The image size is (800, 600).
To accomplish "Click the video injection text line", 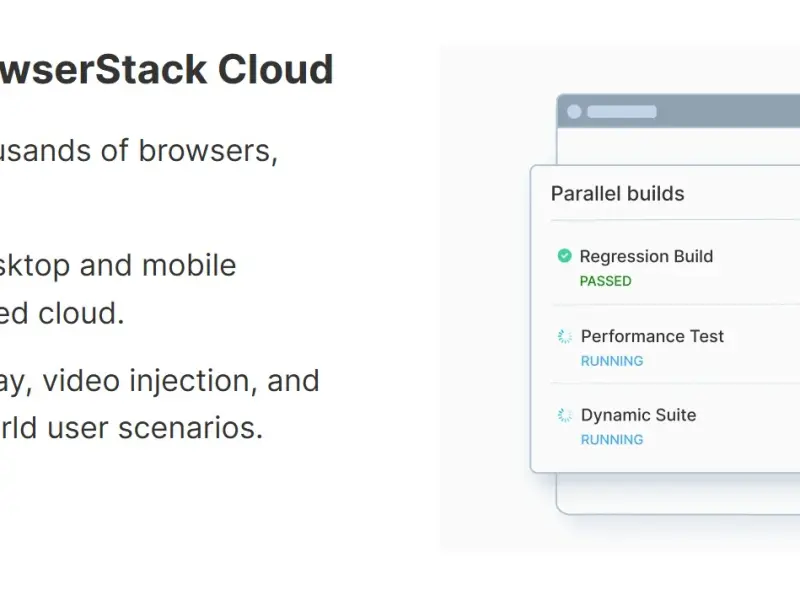I will (x=160, y=381).
